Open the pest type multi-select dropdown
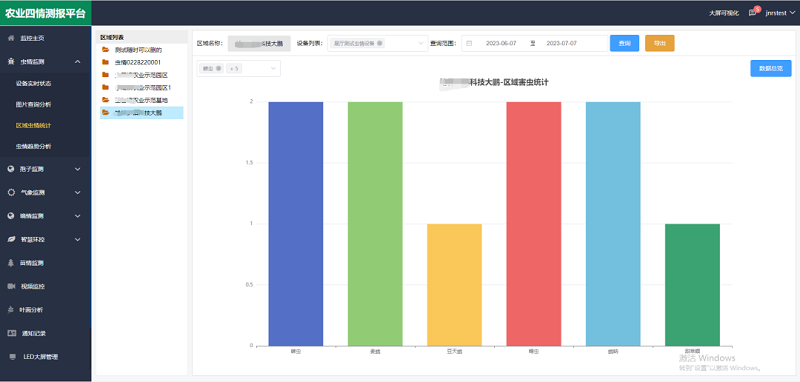 pyautogui.click(x=238, y=68)
